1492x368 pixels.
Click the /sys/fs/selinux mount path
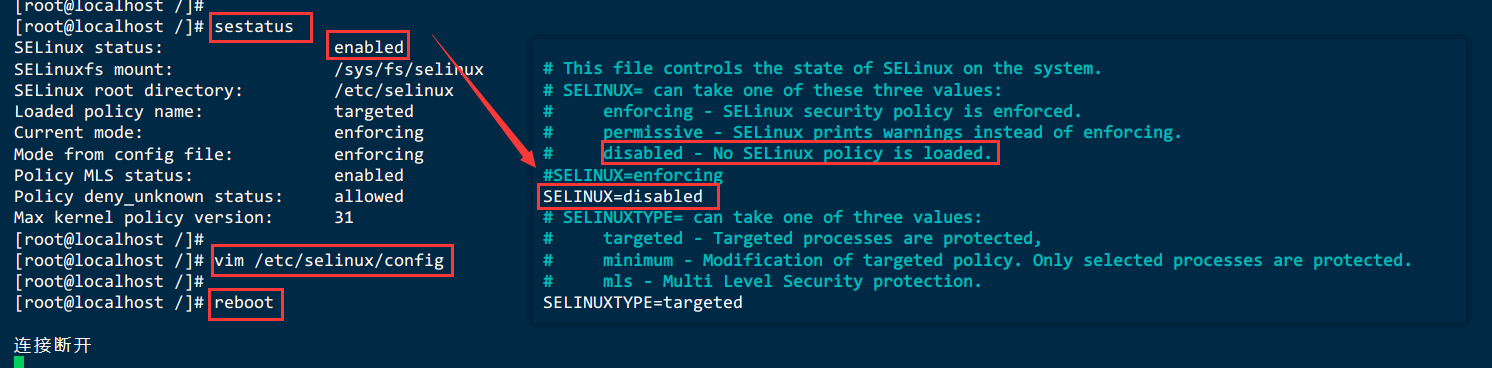[409, 69]
